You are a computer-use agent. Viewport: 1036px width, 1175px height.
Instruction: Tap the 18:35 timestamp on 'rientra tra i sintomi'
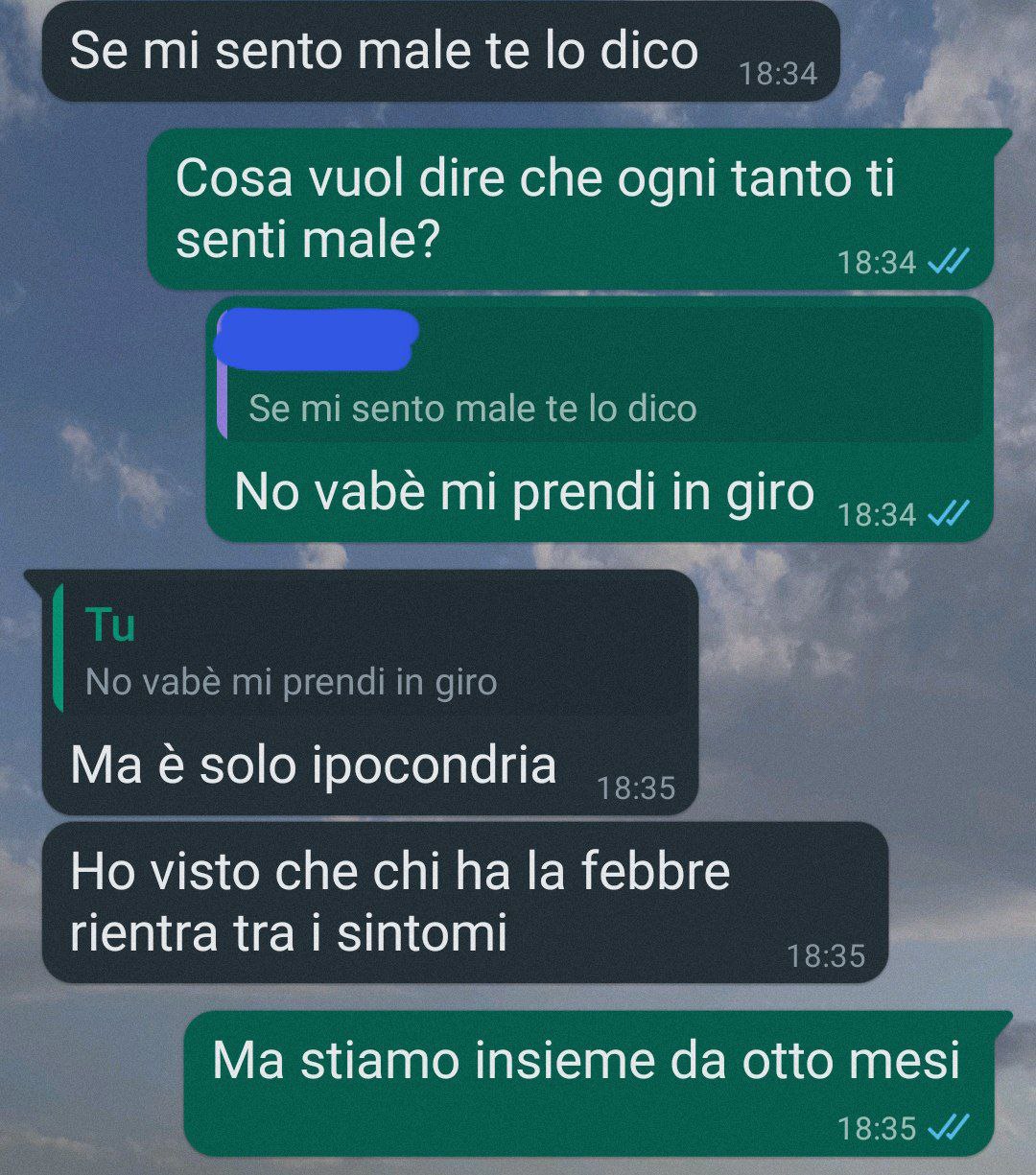click(826, 955)
